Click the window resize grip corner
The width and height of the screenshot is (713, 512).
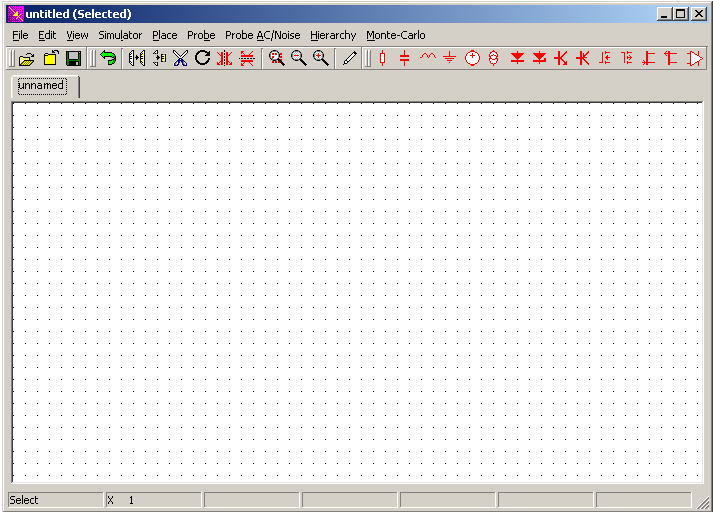click(703, 502)
